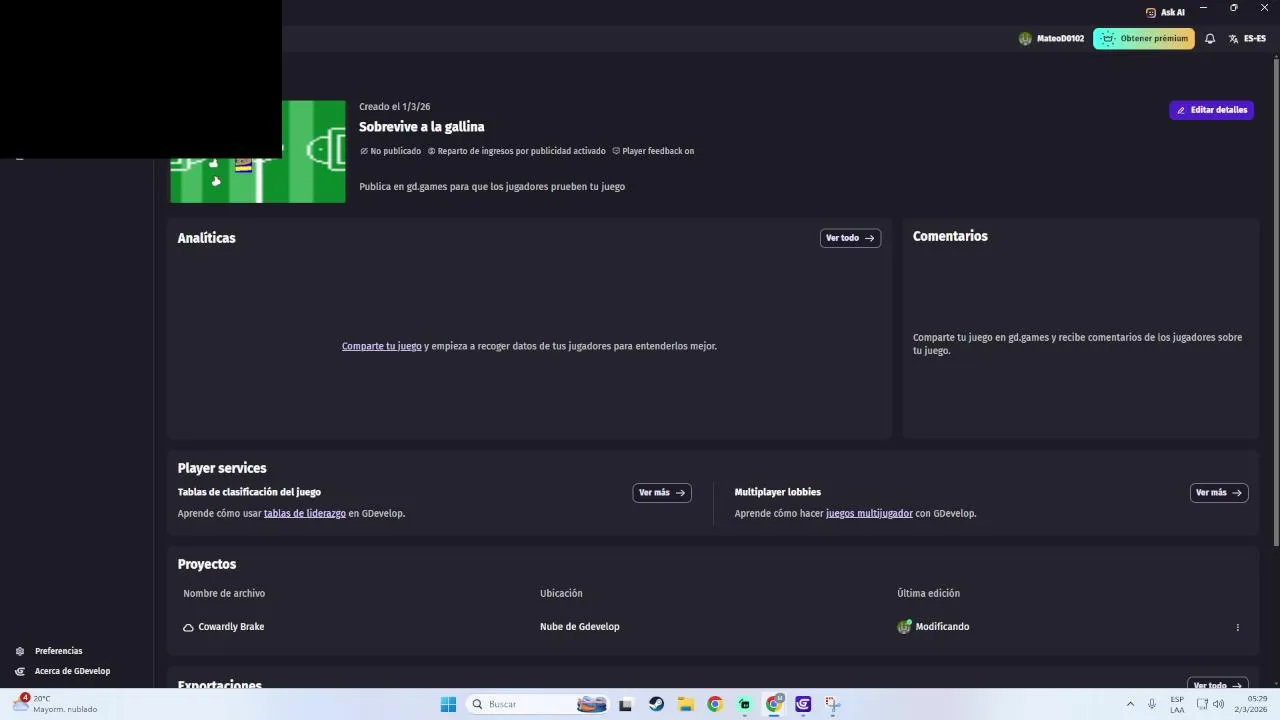Click the GDevelop logo icon in sidebar

coord(20,671)
